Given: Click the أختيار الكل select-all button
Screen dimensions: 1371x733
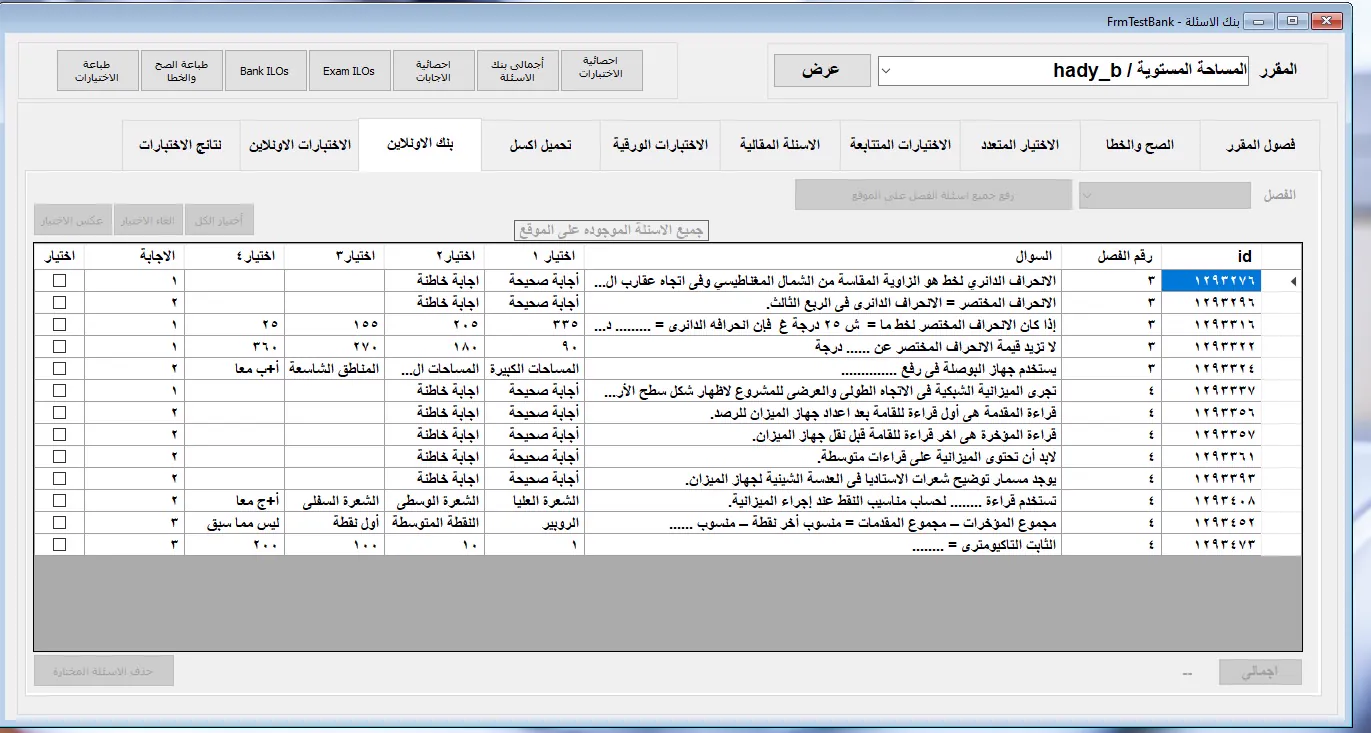Looking at the screenshot, I should click(220, 220).
